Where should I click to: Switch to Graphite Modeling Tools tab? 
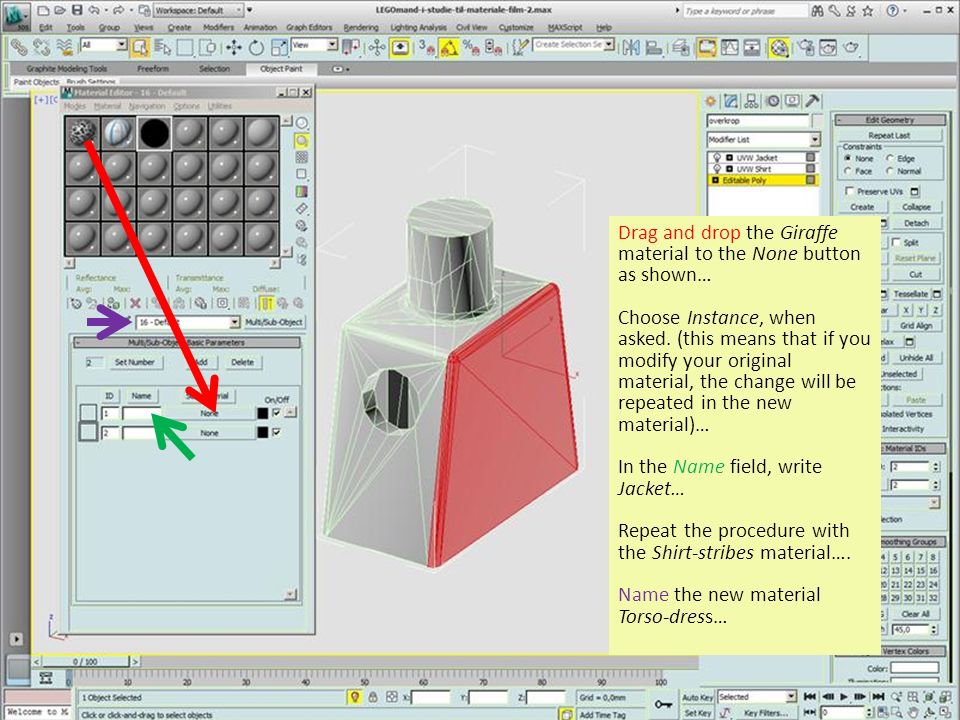[x=67, y=69]
